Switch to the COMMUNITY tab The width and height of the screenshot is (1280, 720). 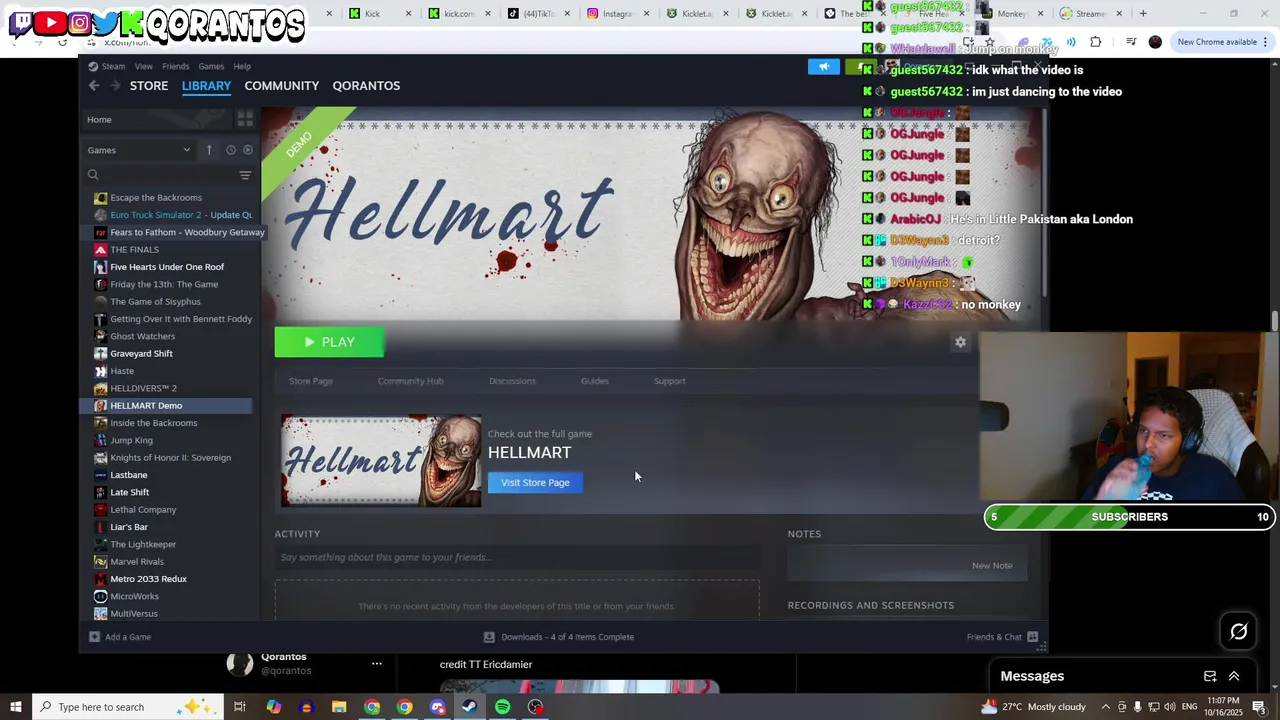[x=282, y=86]
